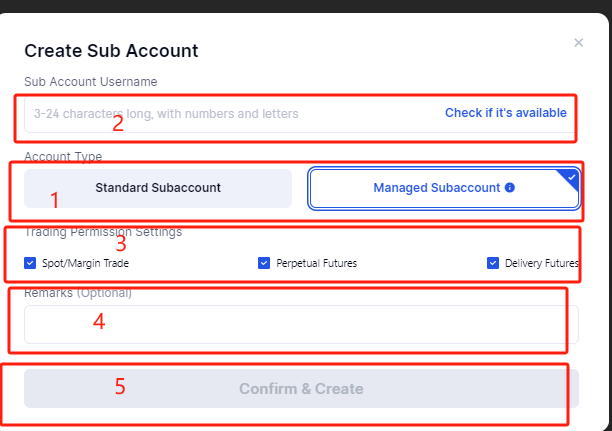Click the "Sub Account Username" field label
612x431 pixels.
91,81
